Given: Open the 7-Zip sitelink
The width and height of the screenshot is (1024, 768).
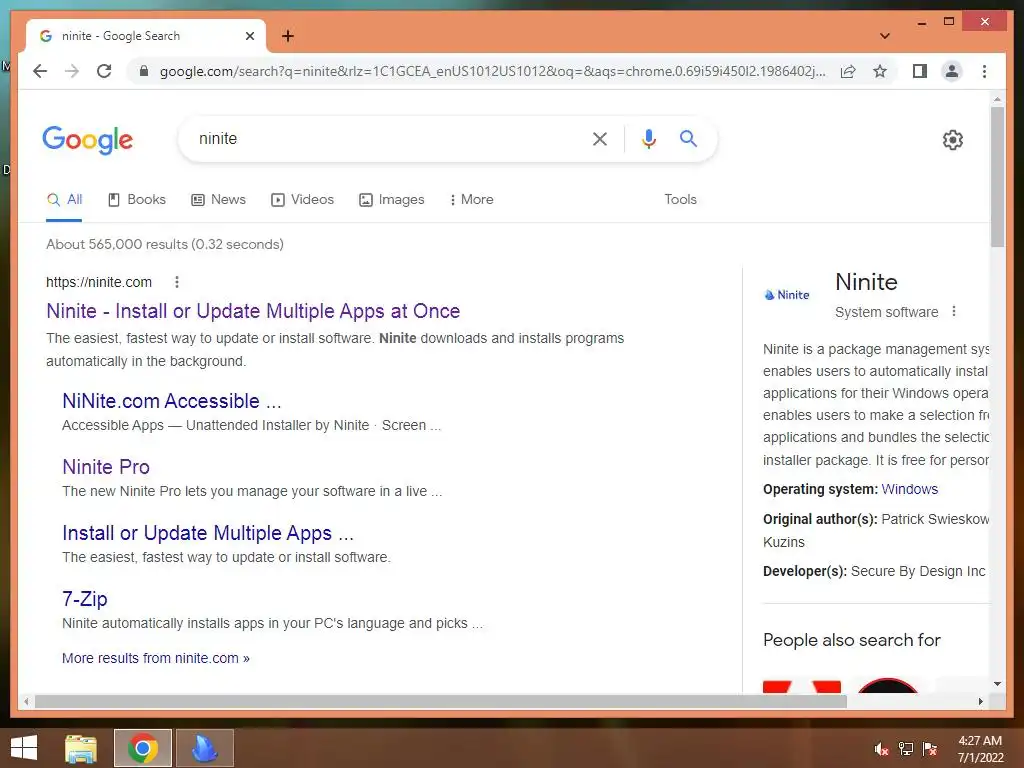Looking at the screenshot, I should 85,599.
